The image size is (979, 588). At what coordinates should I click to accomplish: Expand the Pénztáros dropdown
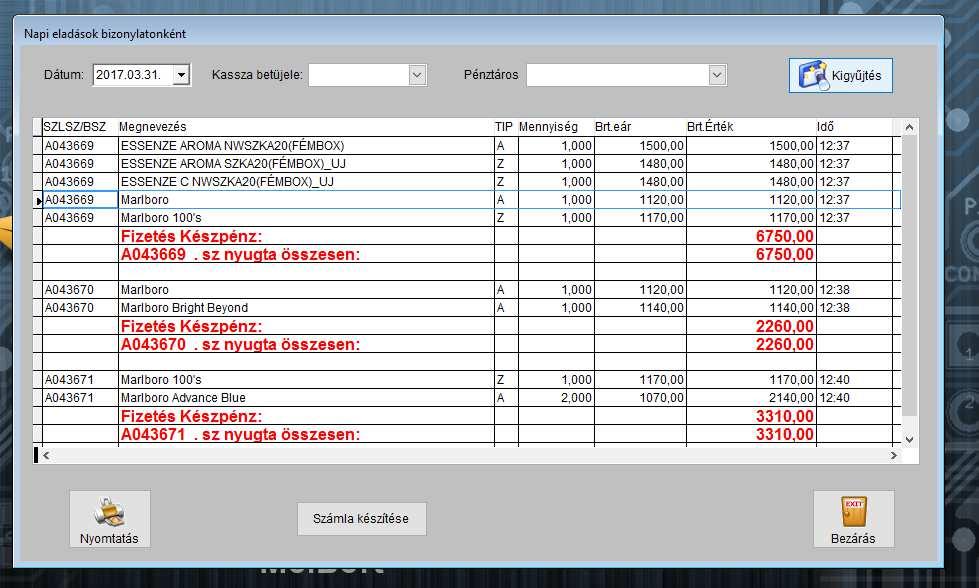(717, 75)
